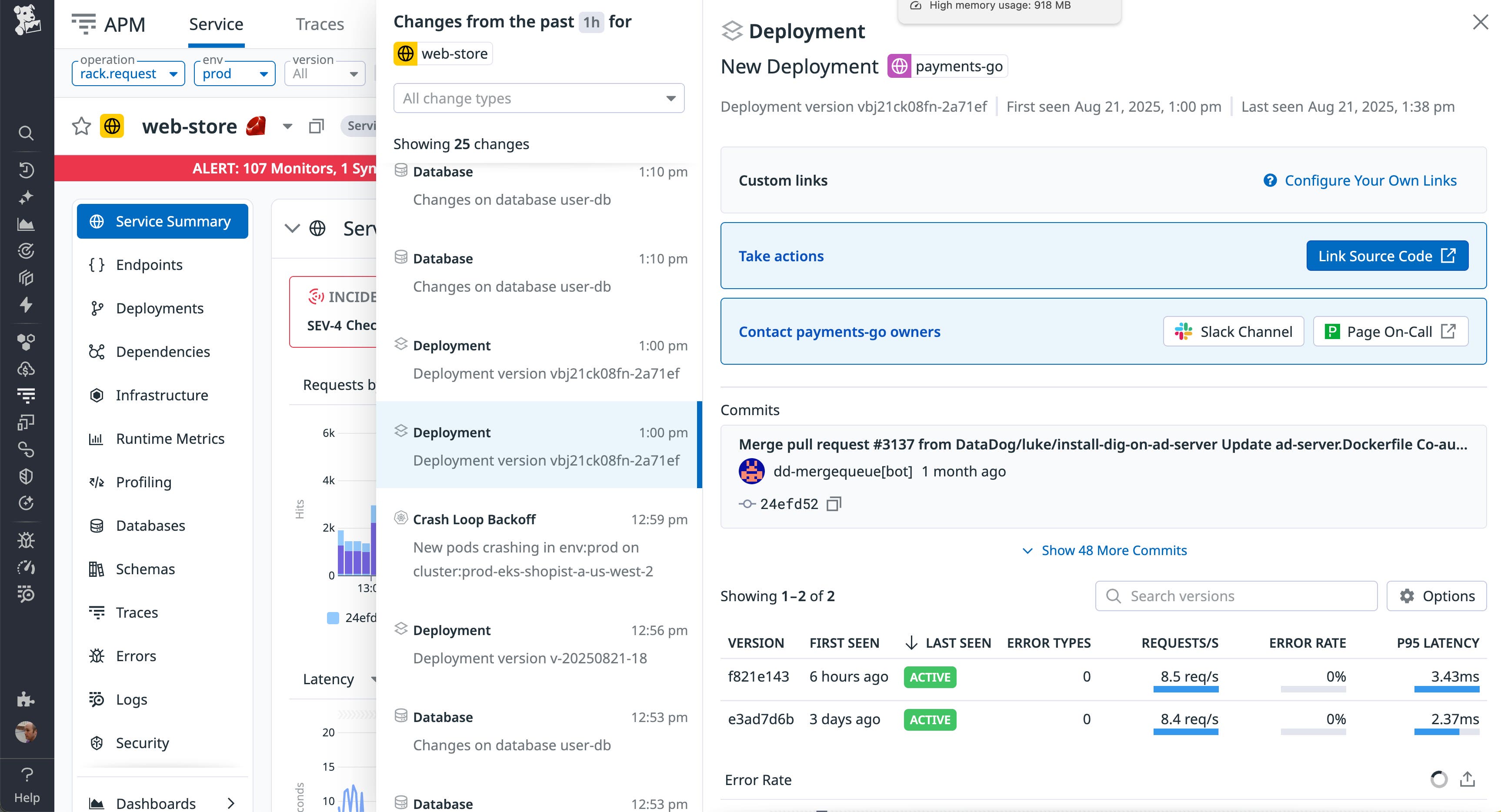Switch to the Traces tab
Viewport: 1501px width, 812px height.
tap(319, 24)
